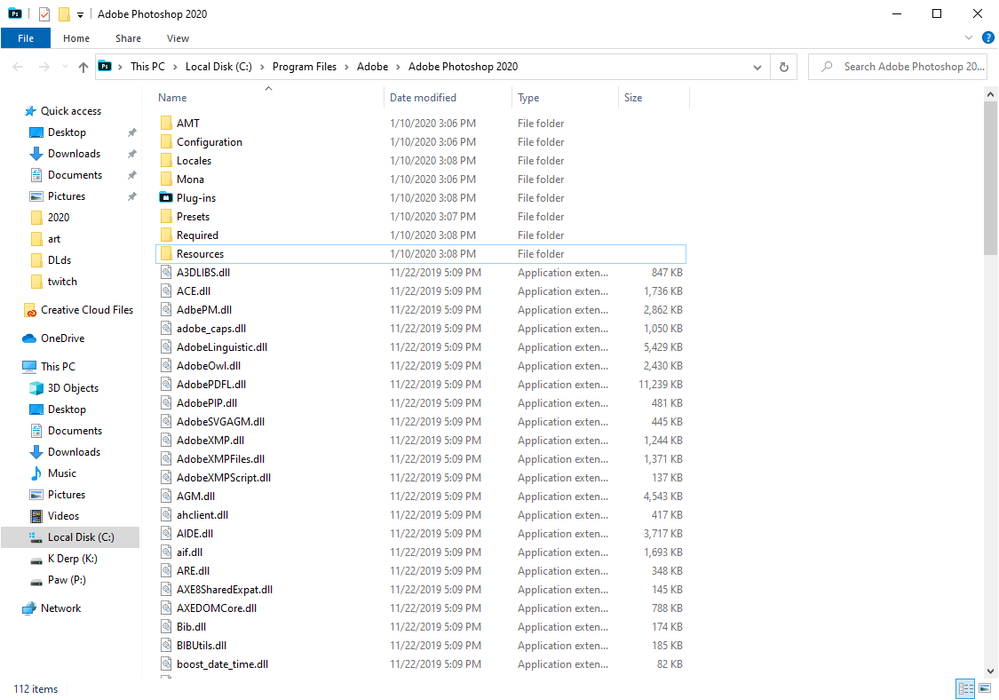
Task: Select the Plug-ins folder icon
Action: [166, 197]
